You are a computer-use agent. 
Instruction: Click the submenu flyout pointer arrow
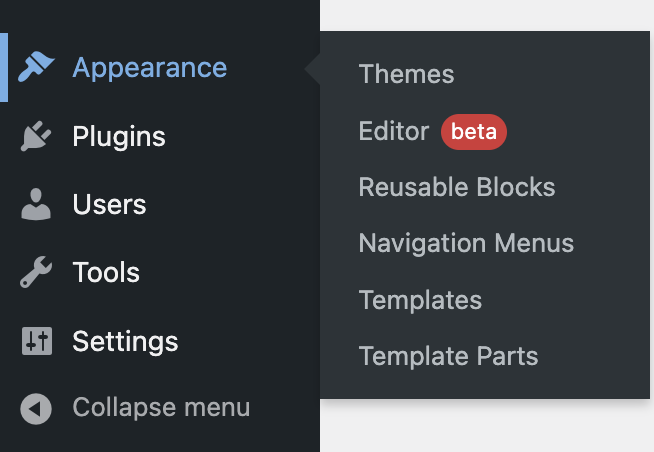pos(313,69)
